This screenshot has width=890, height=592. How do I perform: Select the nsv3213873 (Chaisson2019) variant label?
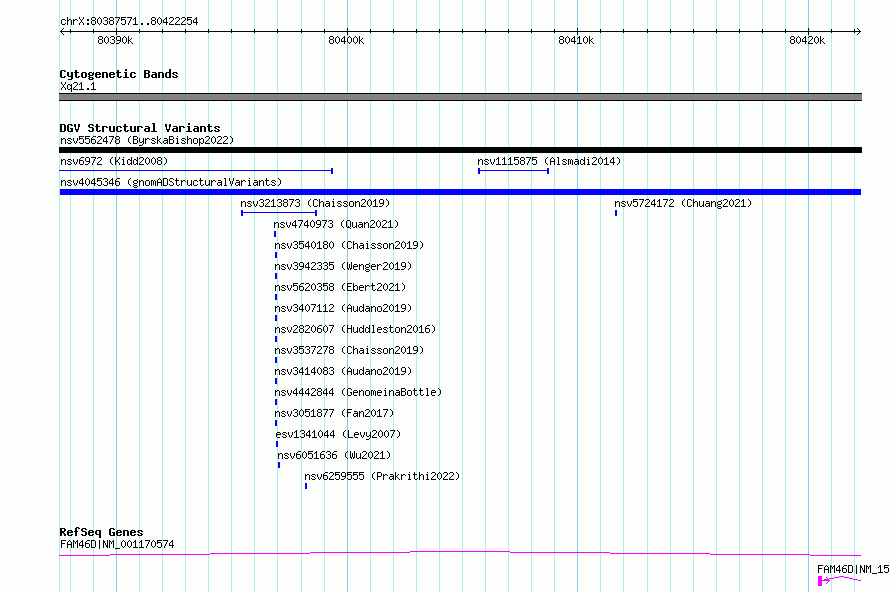pyautogui.click(x=315, y=203)
